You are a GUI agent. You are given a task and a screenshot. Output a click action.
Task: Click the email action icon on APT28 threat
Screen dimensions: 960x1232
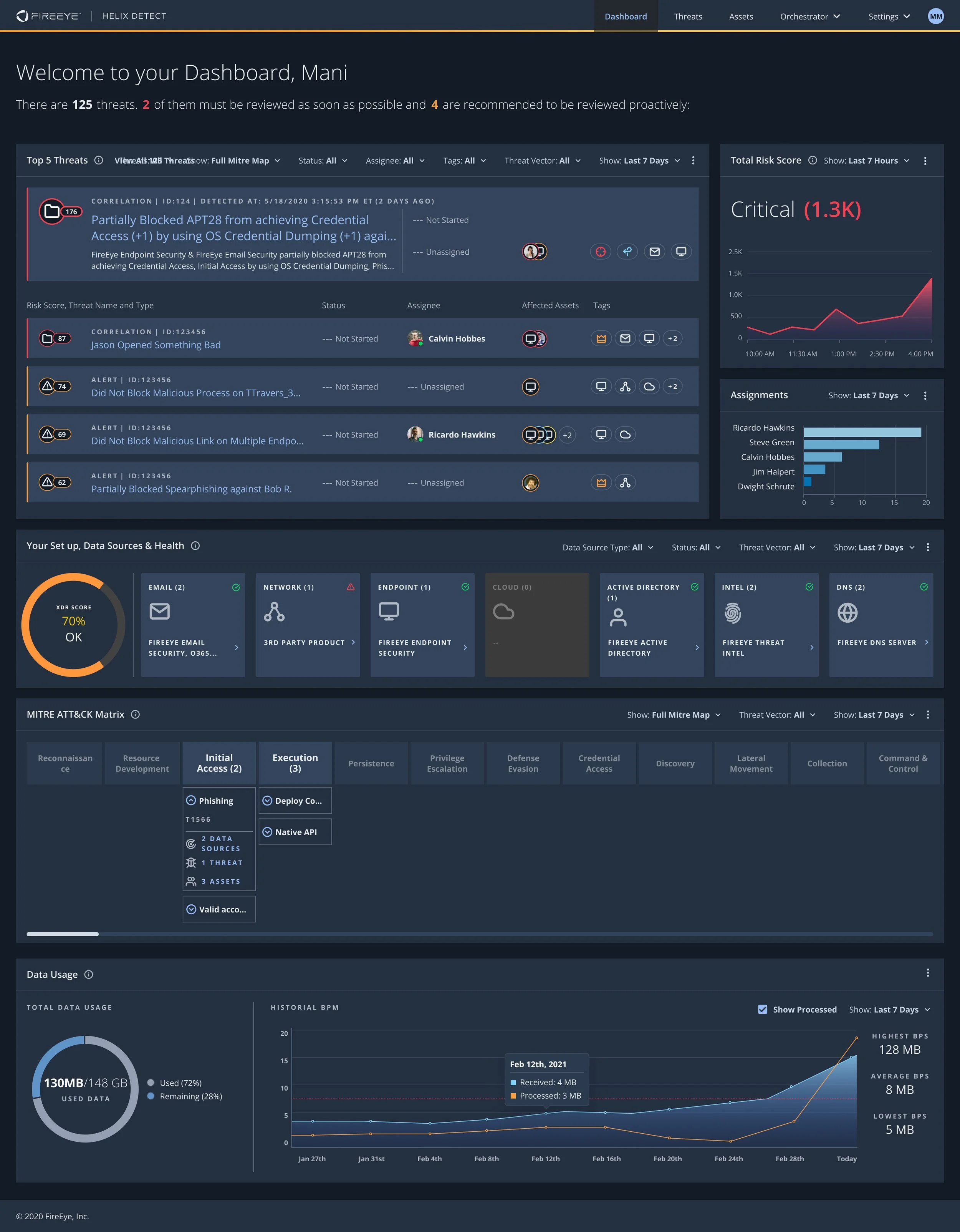pyautogui.click(x=654, y=252)
